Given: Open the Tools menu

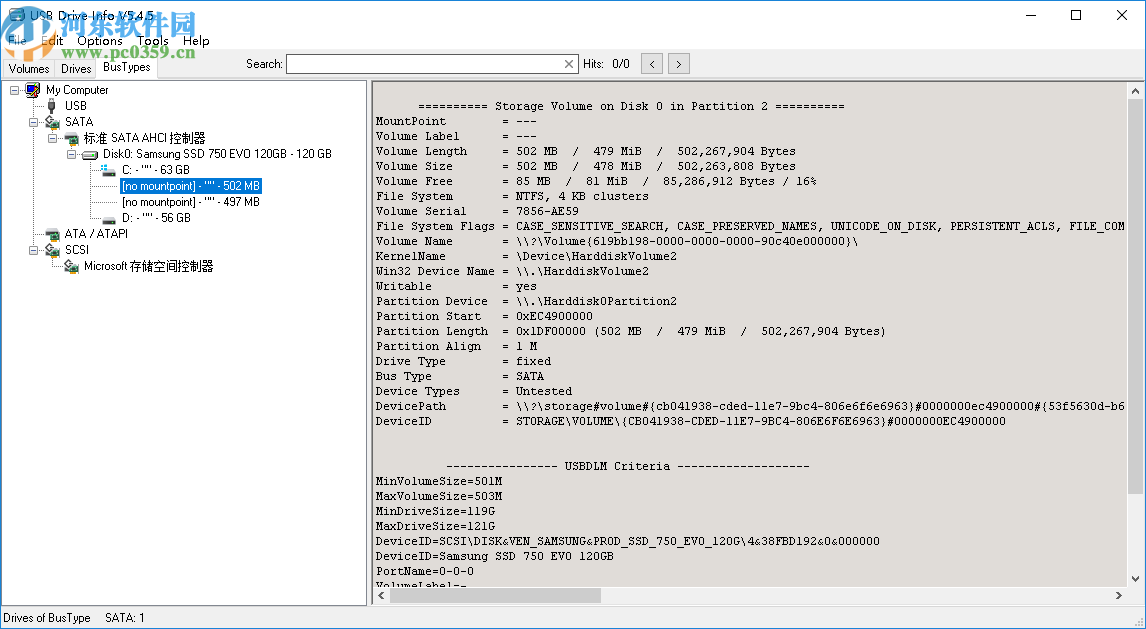Looking at the screenshot, I should [153, 41].
